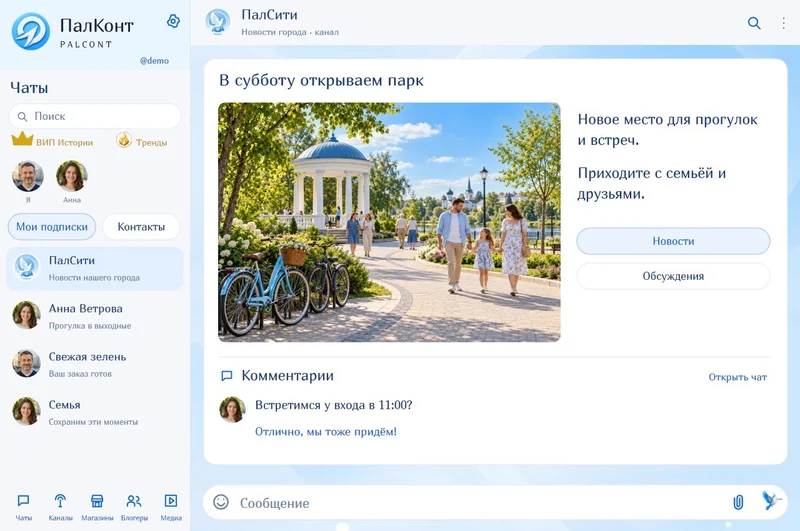Screen dimensions: 800x531
Task: Go to Чаты in bottom navigation
Action: (23, 507)
